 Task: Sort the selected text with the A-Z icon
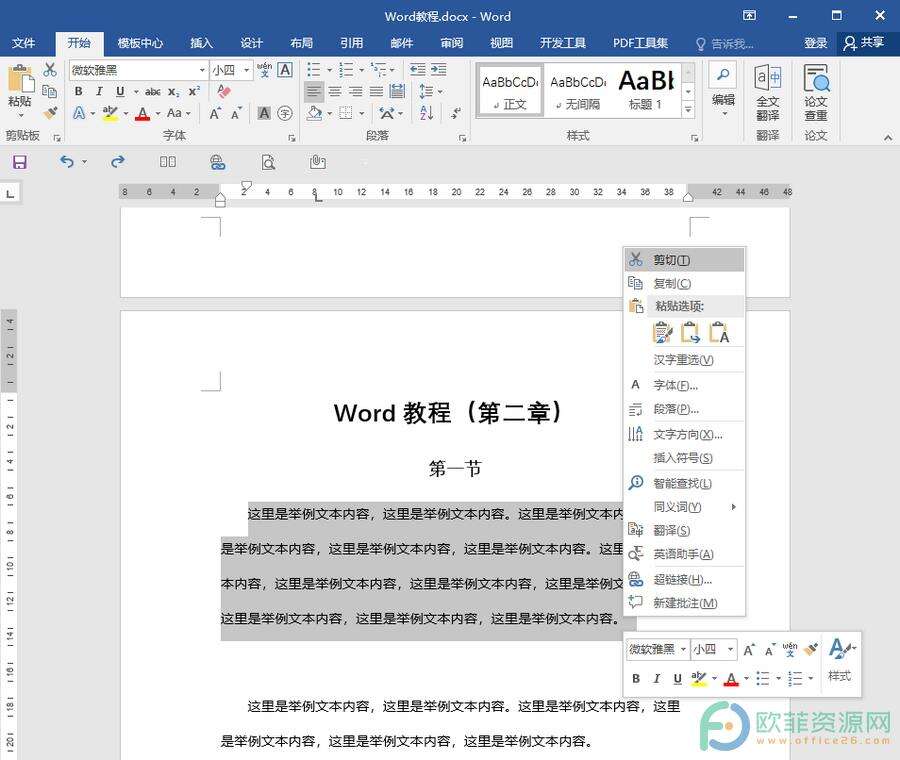[x=426, y=113]
